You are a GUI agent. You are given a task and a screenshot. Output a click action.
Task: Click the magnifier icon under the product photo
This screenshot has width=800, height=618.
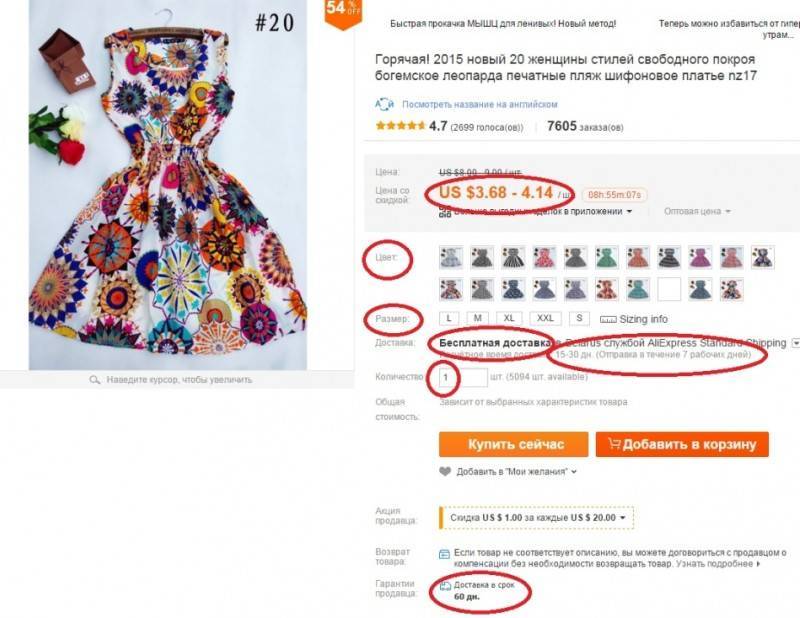pos(94,380)
